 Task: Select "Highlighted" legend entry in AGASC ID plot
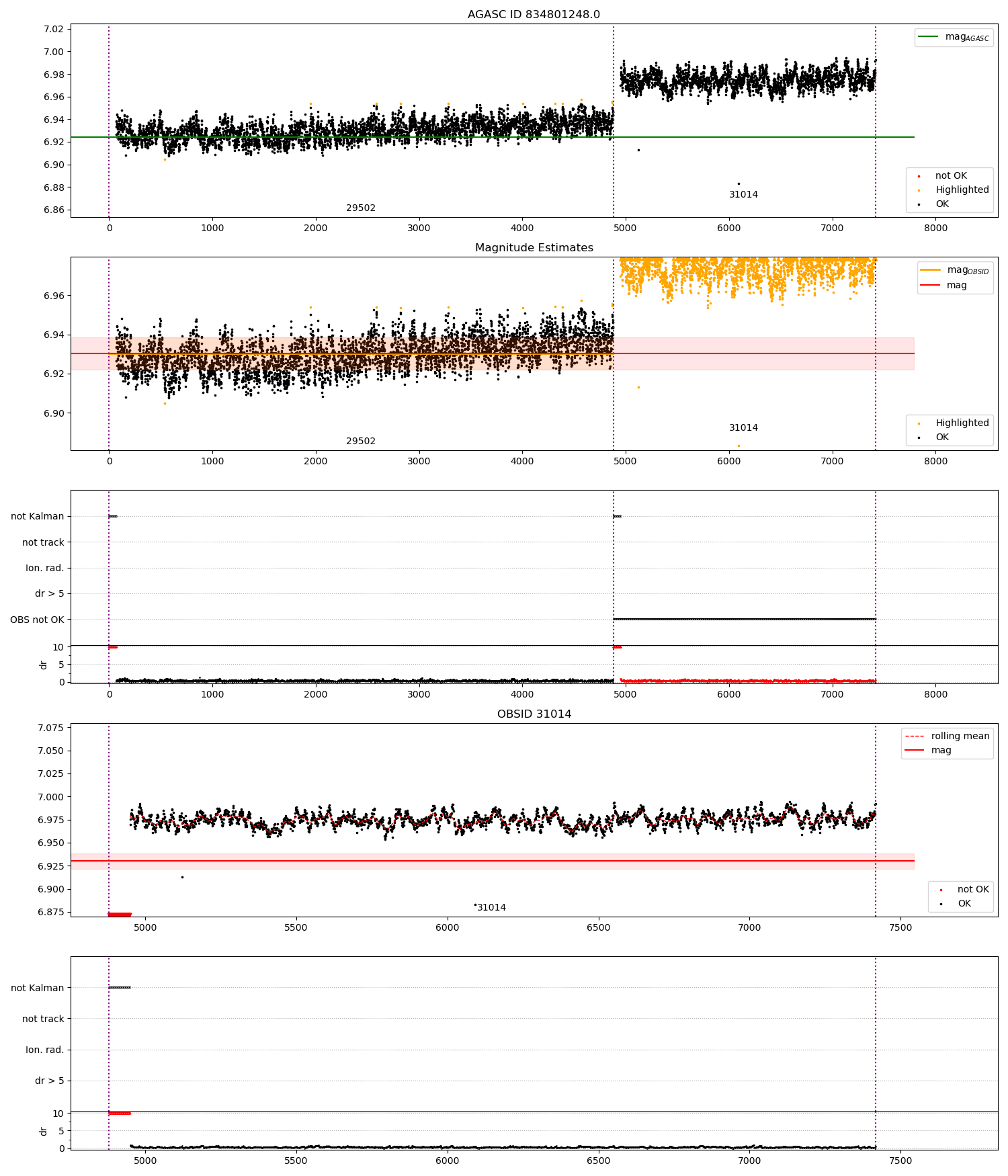954,190
